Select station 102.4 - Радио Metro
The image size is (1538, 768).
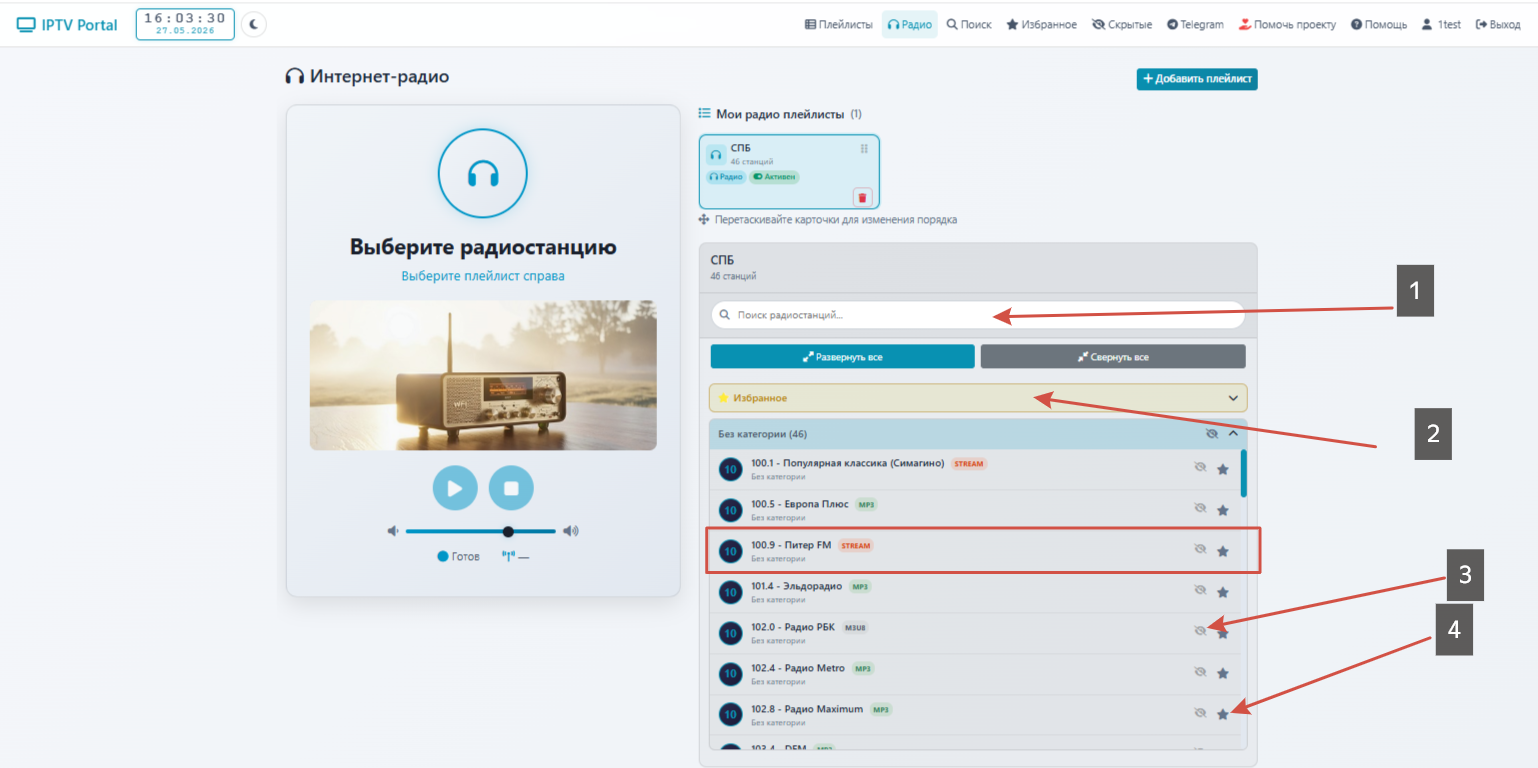[975, 674]
